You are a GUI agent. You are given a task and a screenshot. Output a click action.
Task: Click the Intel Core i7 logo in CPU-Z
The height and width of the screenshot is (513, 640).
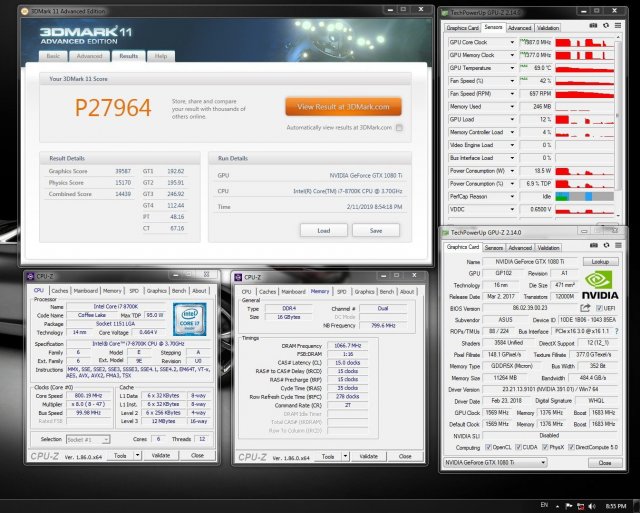pyautogui.click(x=189, y=319)
